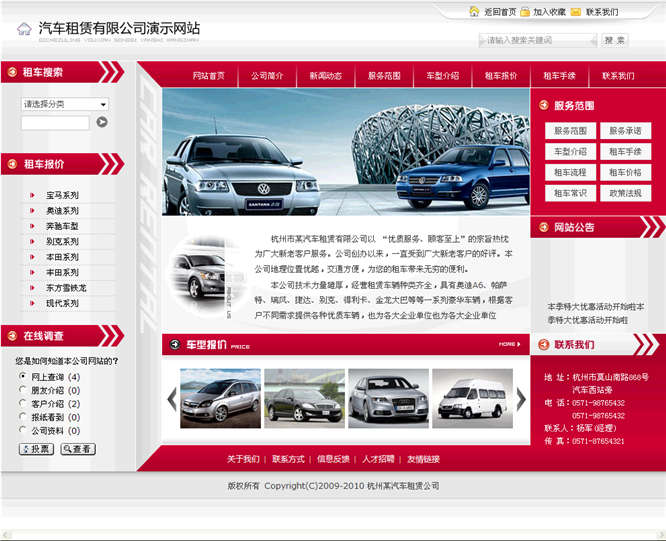Viewport: 666px width, 541px height.
Task: Expand the 宝马系列 list item
Action: pyautogui.click(x=62, y=196)
